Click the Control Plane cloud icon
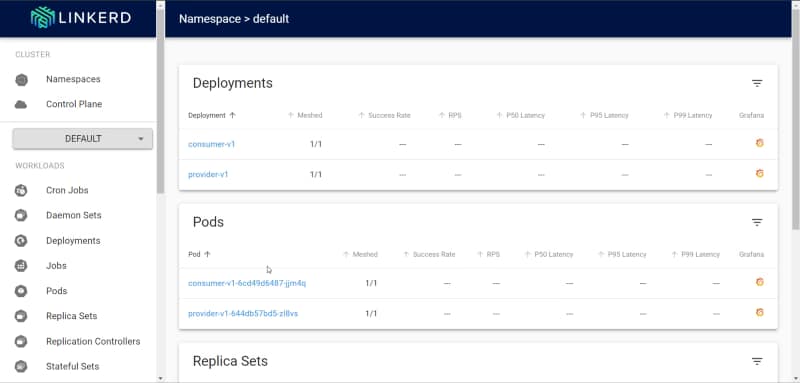Viewport: 800px width, 383px height. click(x=21, y=105)
